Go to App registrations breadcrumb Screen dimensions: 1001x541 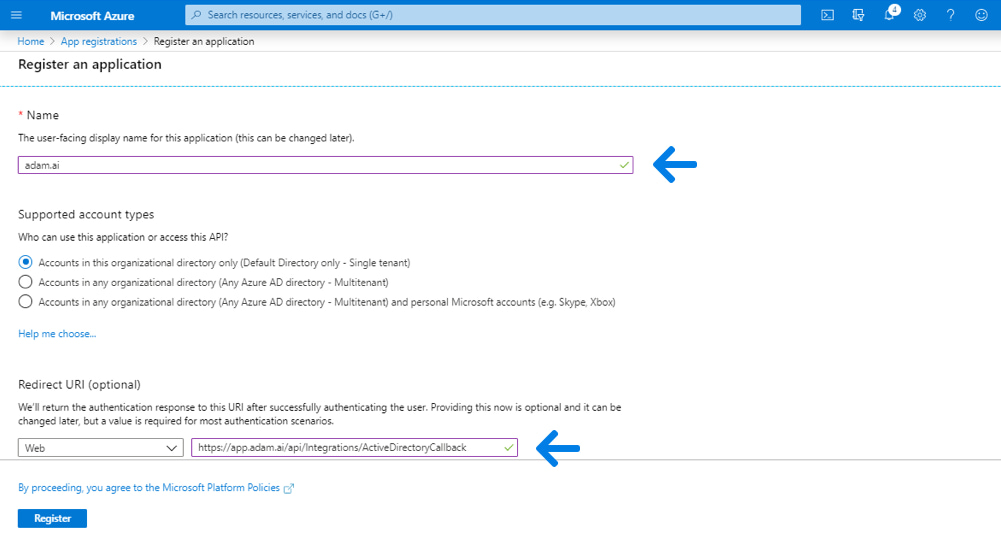point(98,42)
